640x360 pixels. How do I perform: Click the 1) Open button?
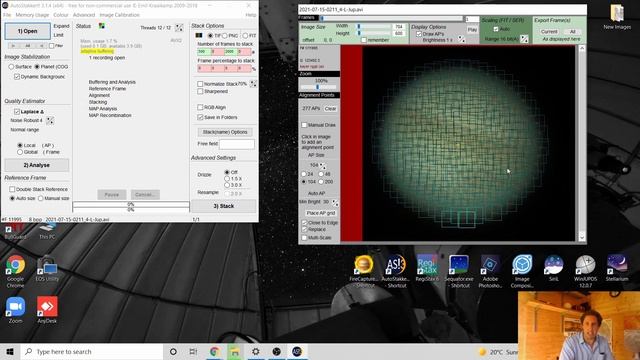pos(27,31)
